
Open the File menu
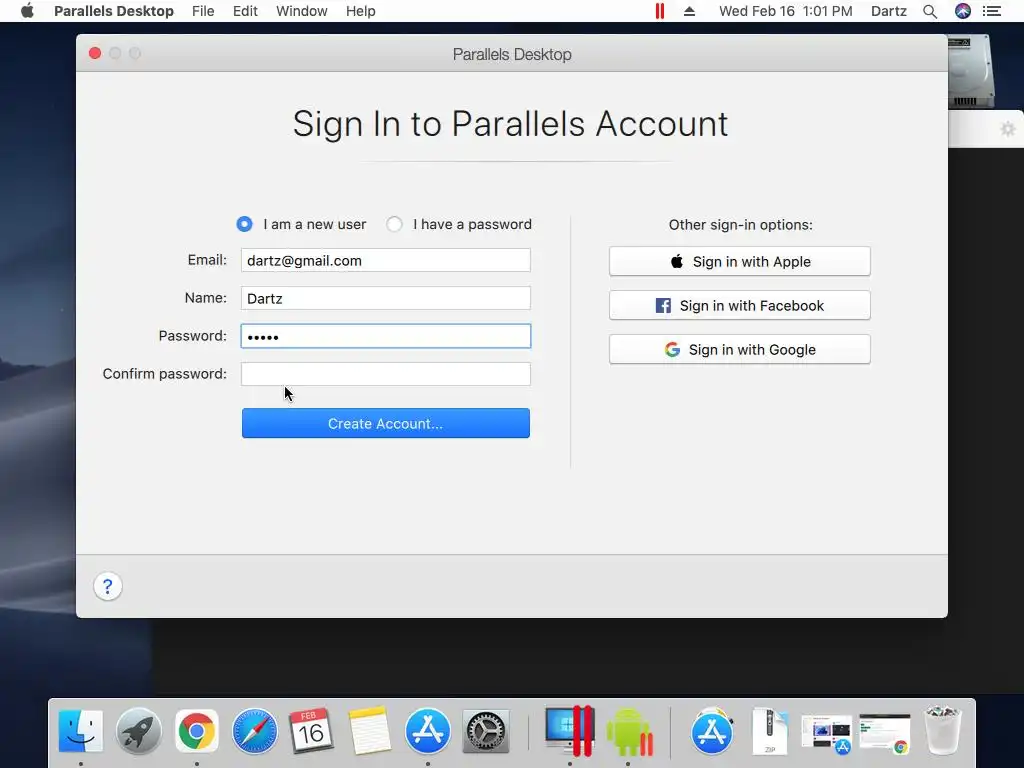tap(203, 11)
